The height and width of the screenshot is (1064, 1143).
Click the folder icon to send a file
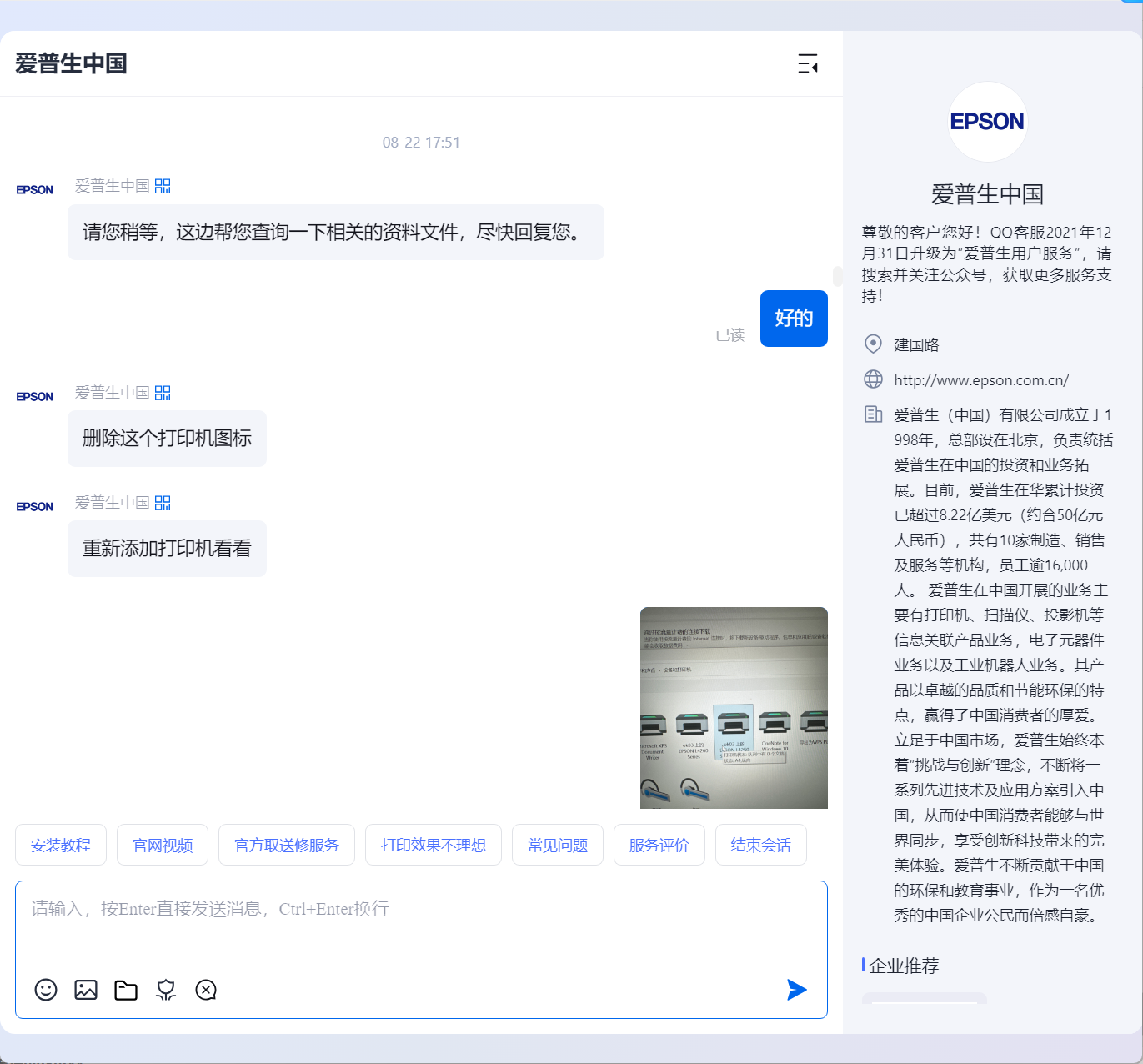pos(126,990)
